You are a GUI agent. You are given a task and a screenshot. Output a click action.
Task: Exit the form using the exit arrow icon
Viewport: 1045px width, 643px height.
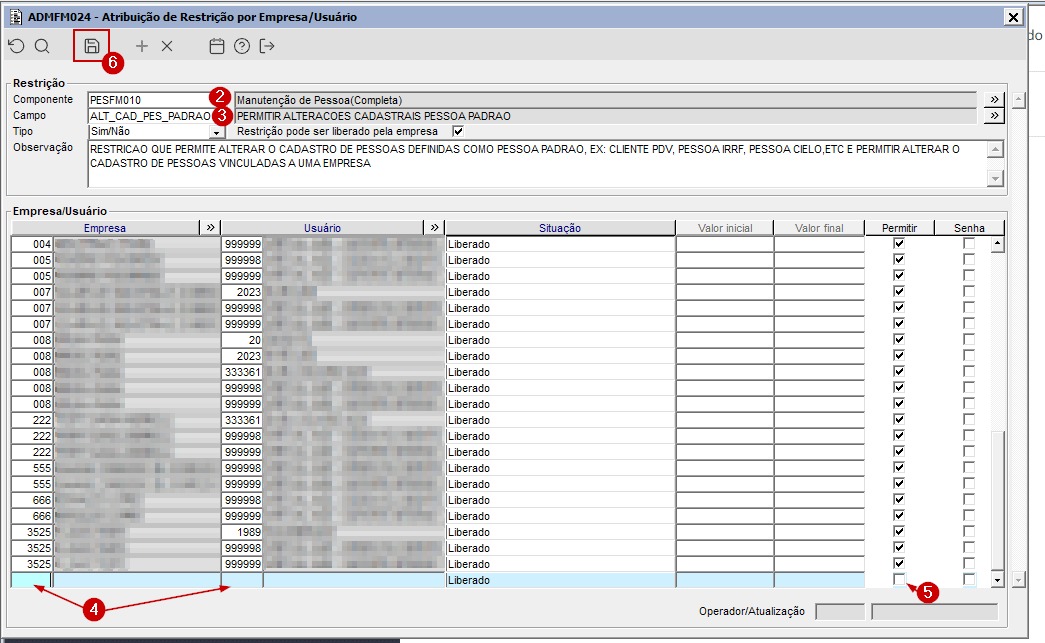267,46
